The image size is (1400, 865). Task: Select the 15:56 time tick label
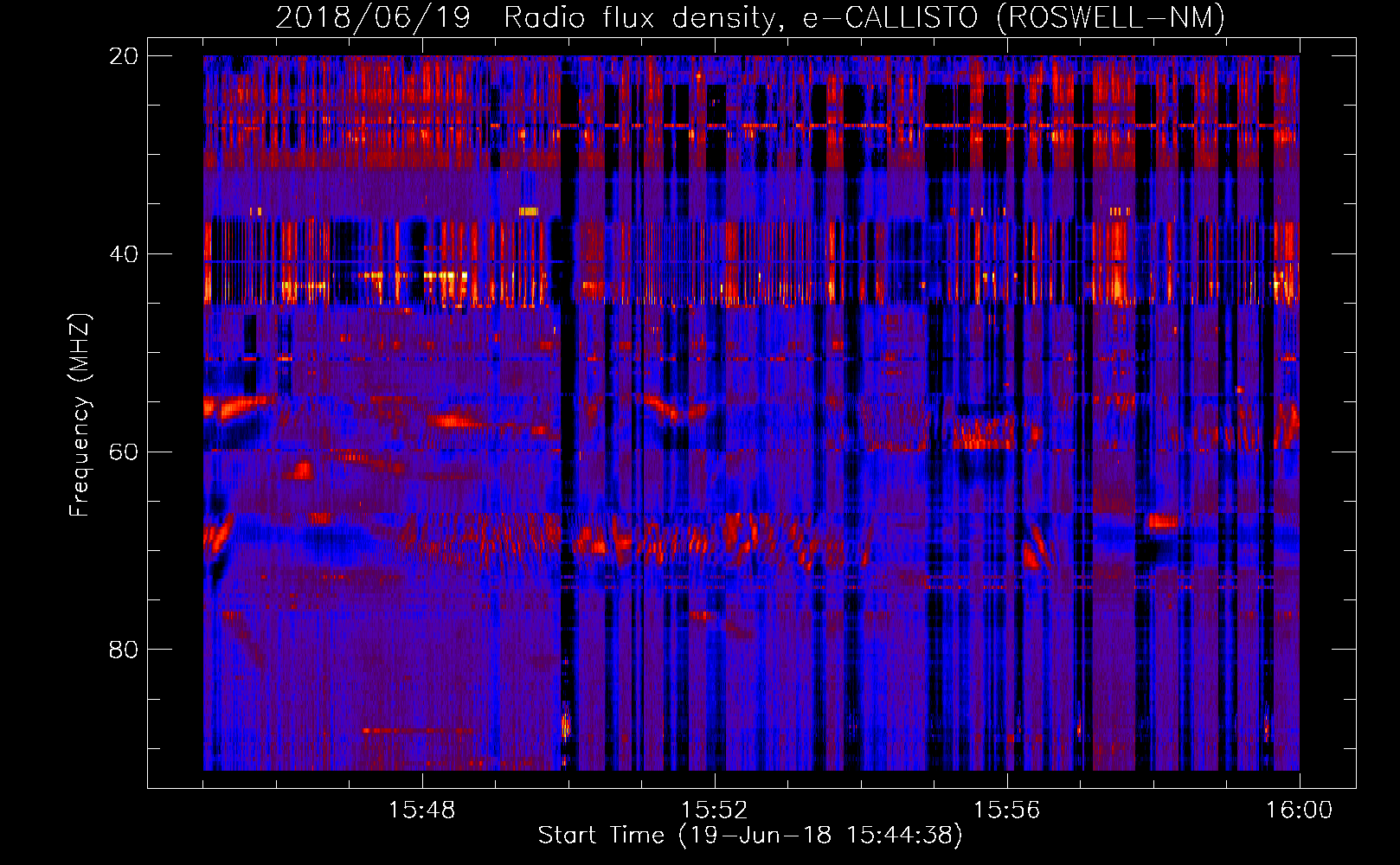(1006, 811)
